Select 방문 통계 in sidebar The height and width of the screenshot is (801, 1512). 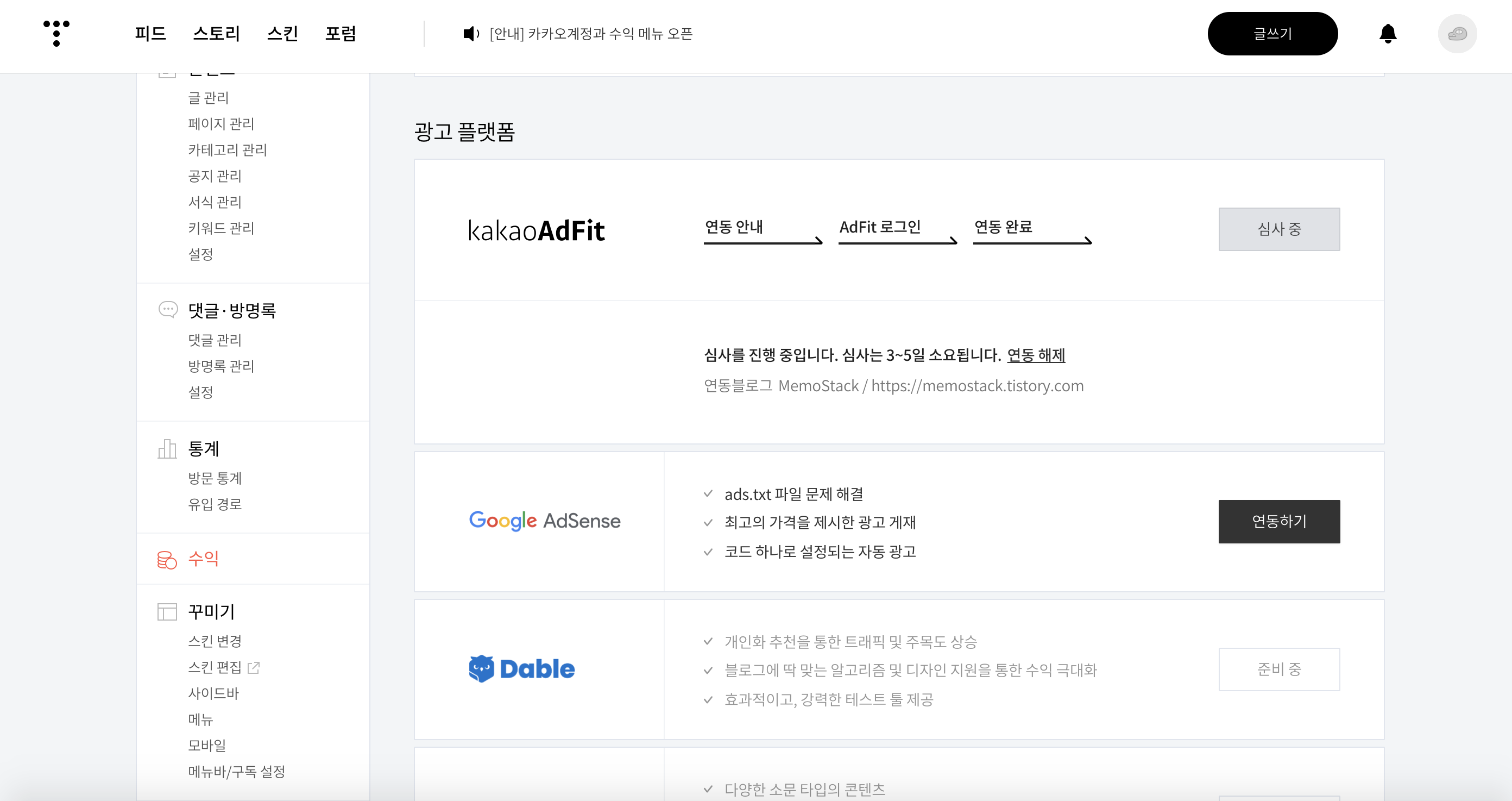click(215, 478)
